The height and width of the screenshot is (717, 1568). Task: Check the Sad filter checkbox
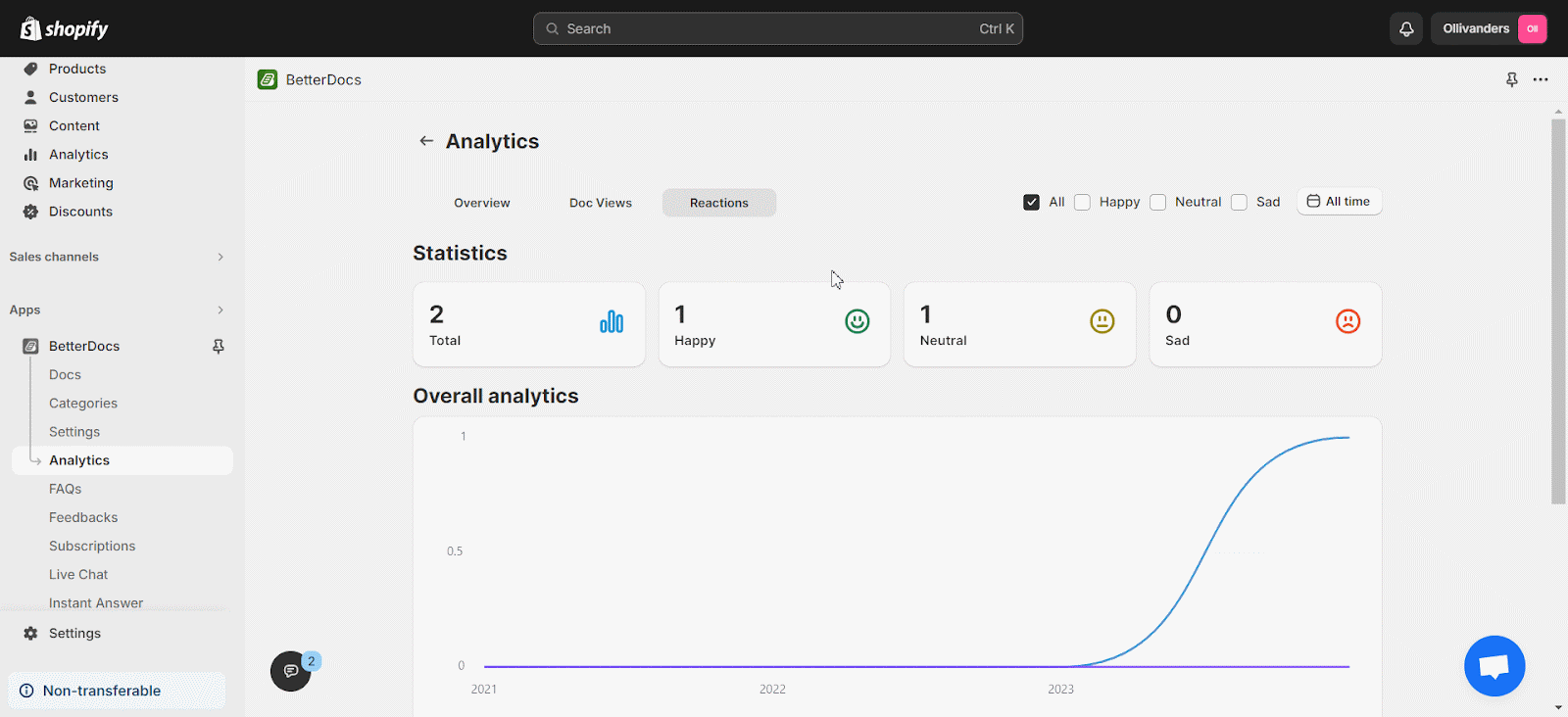click(x=1239, y=202)
